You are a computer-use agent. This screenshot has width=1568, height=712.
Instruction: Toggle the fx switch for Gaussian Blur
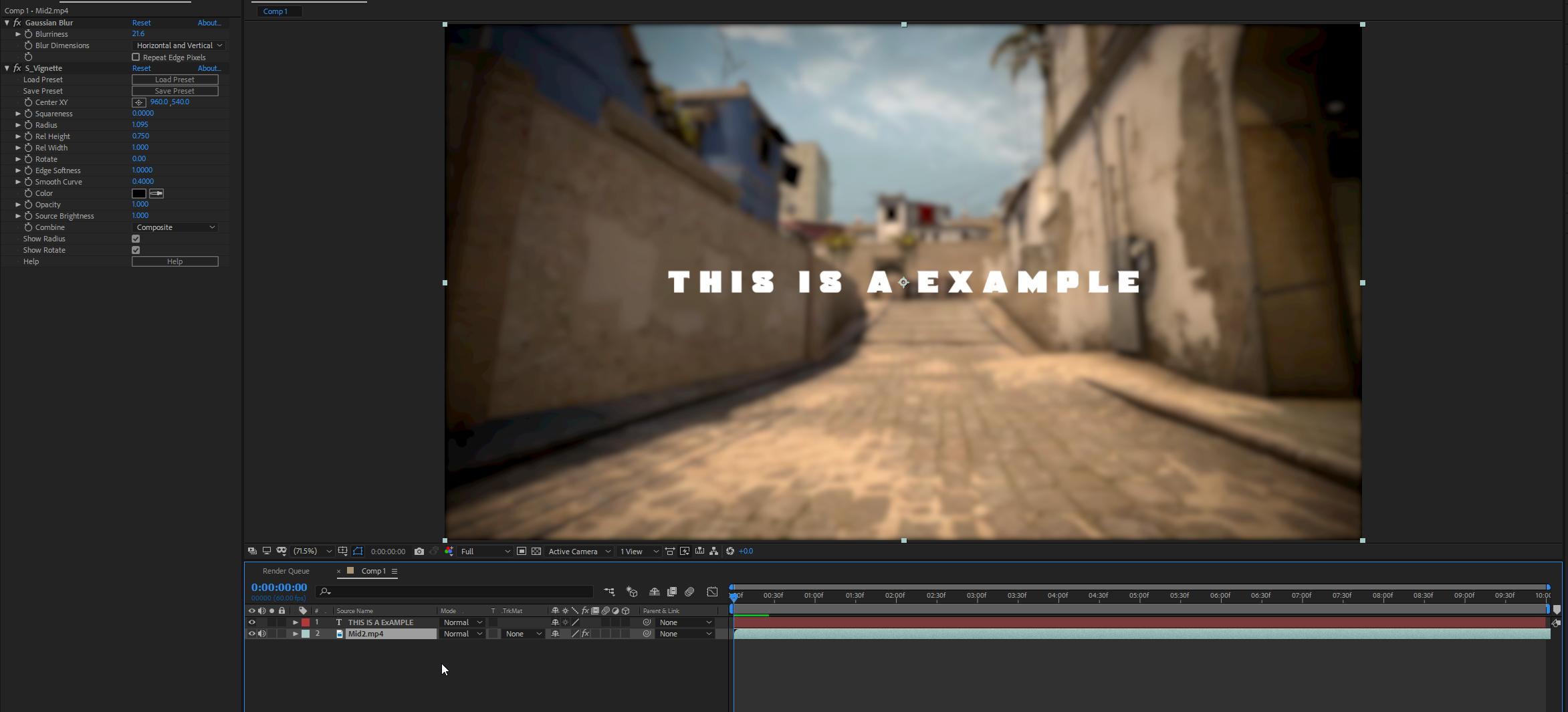(17, 23)
